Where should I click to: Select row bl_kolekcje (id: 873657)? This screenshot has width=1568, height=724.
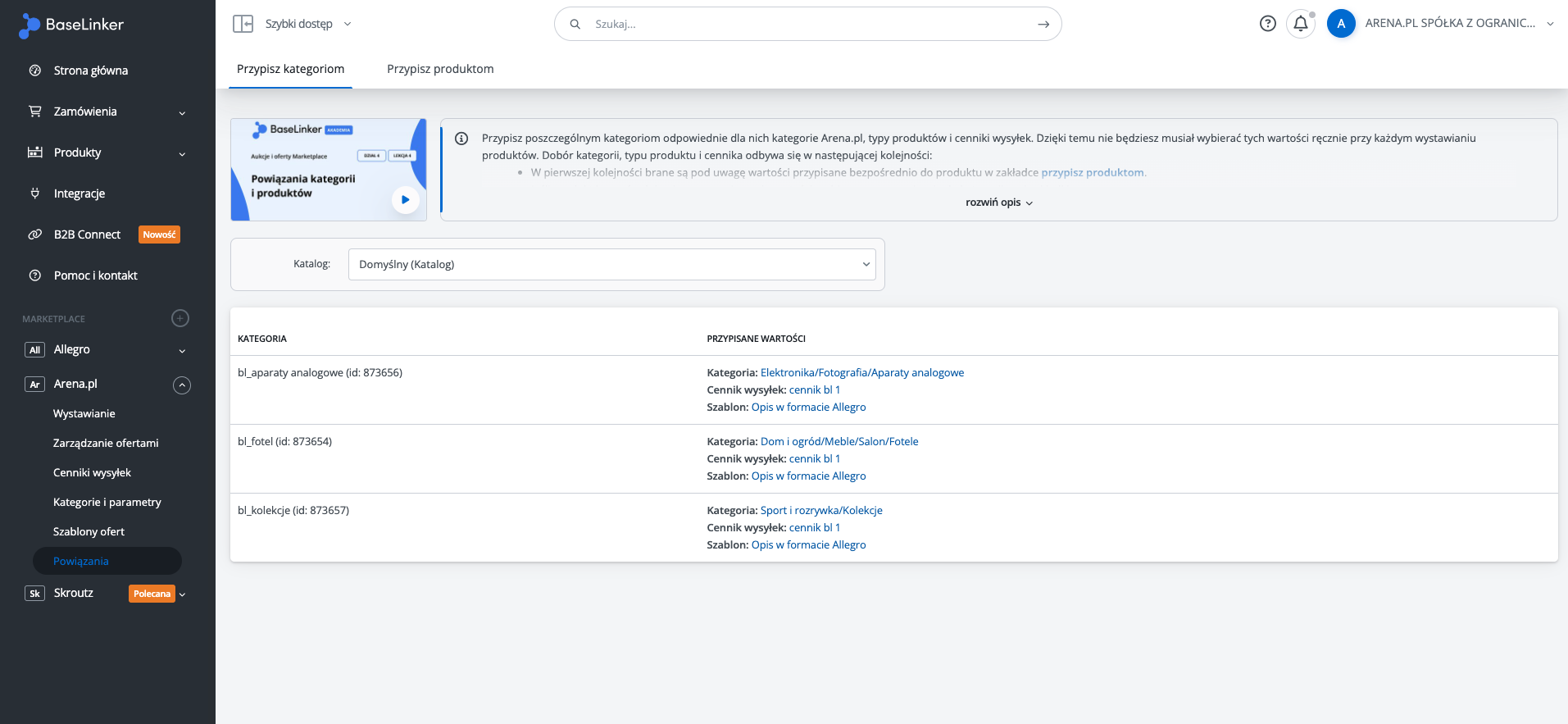[894, 527]
